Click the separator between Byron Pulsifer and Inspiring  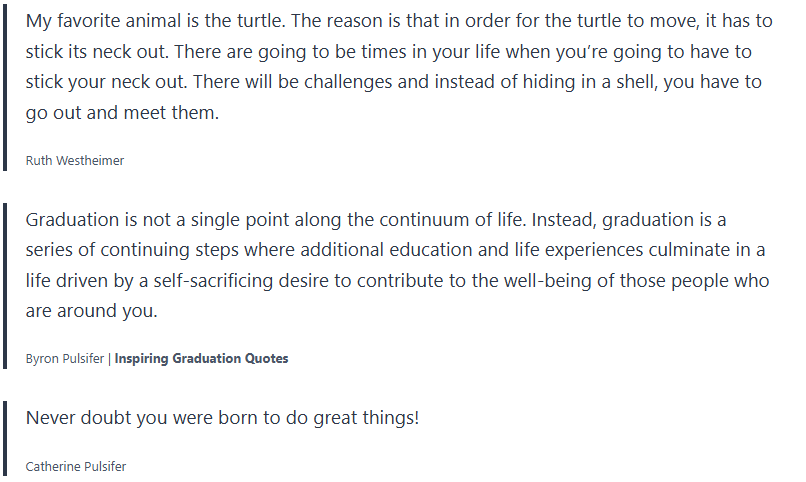109,359
